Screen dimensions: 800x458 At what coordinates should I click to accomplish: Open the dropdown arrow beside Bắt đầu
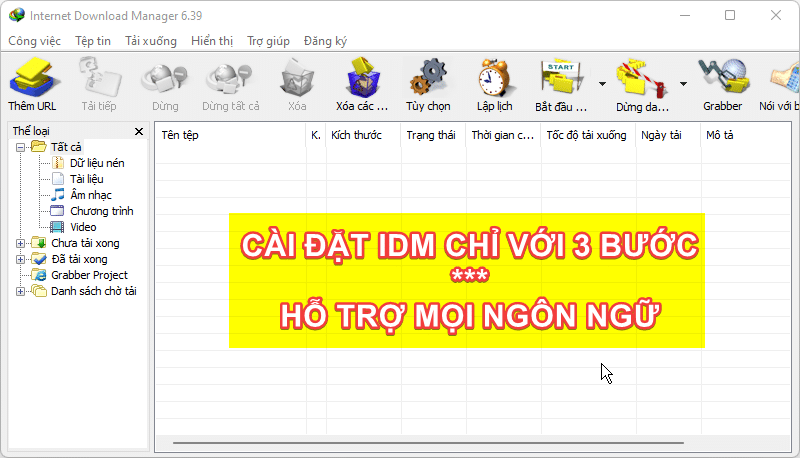[602, 84]
